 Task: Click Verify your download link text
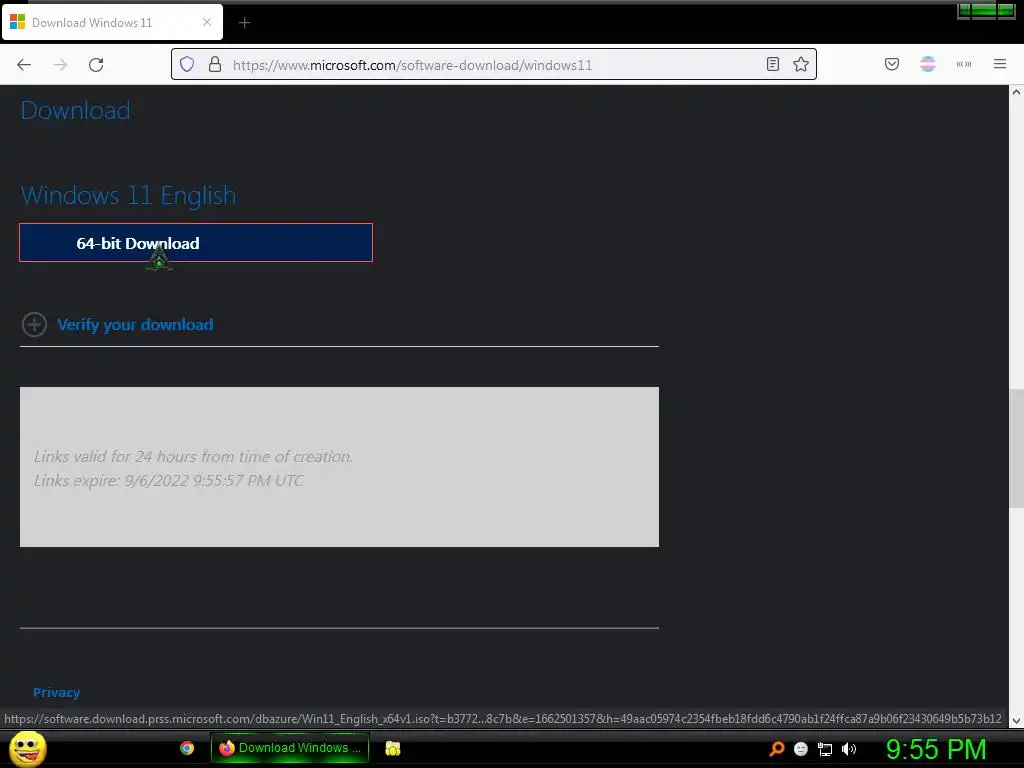135,325
